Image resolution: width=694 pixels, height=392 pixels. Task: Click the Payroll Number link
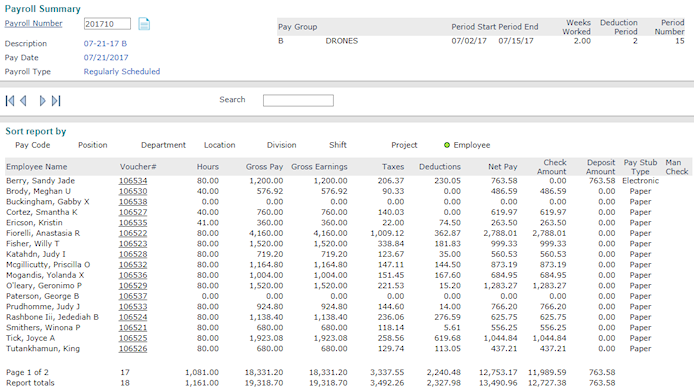pyautogui.click(x=33, y=23)
